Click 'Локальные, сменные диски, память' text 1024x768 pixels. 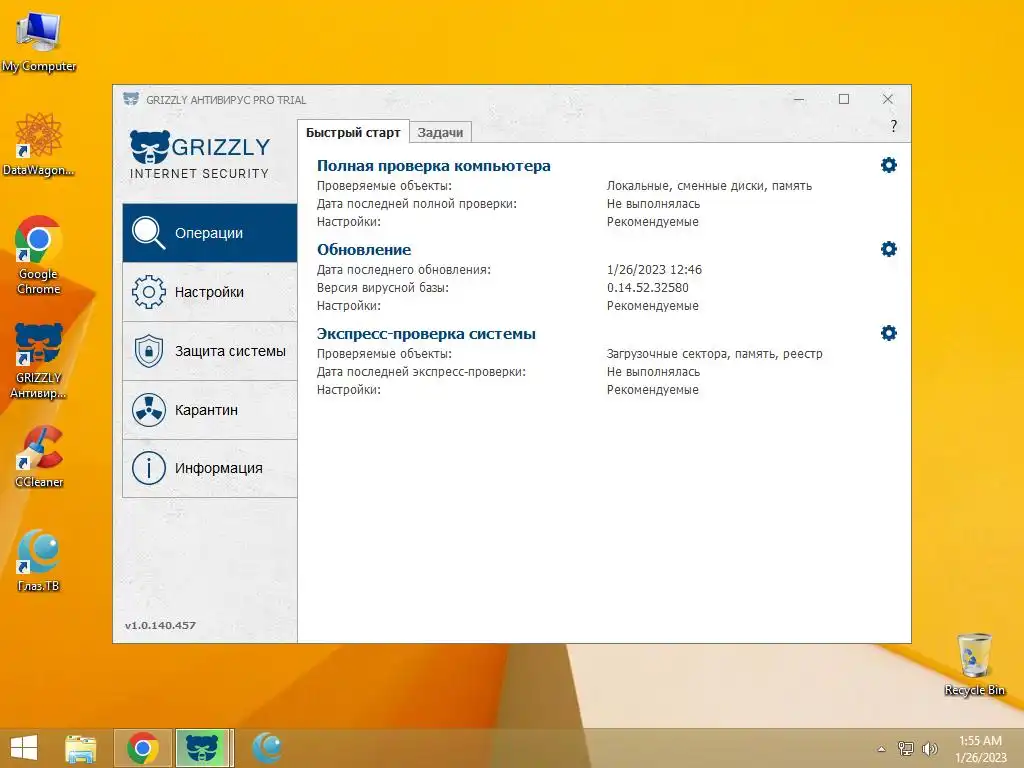coord(709,185)
